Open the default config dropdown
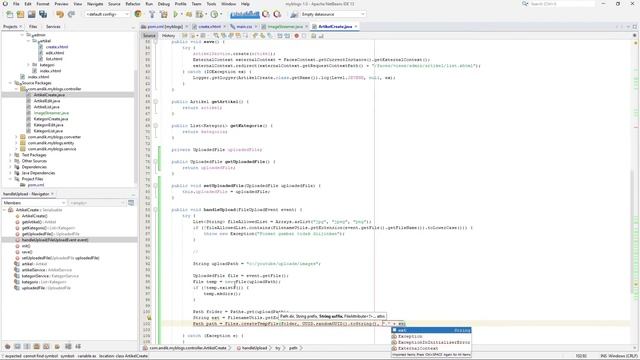Image resolution: width=640 pixels, height=360 pixels. coord(107,14)
